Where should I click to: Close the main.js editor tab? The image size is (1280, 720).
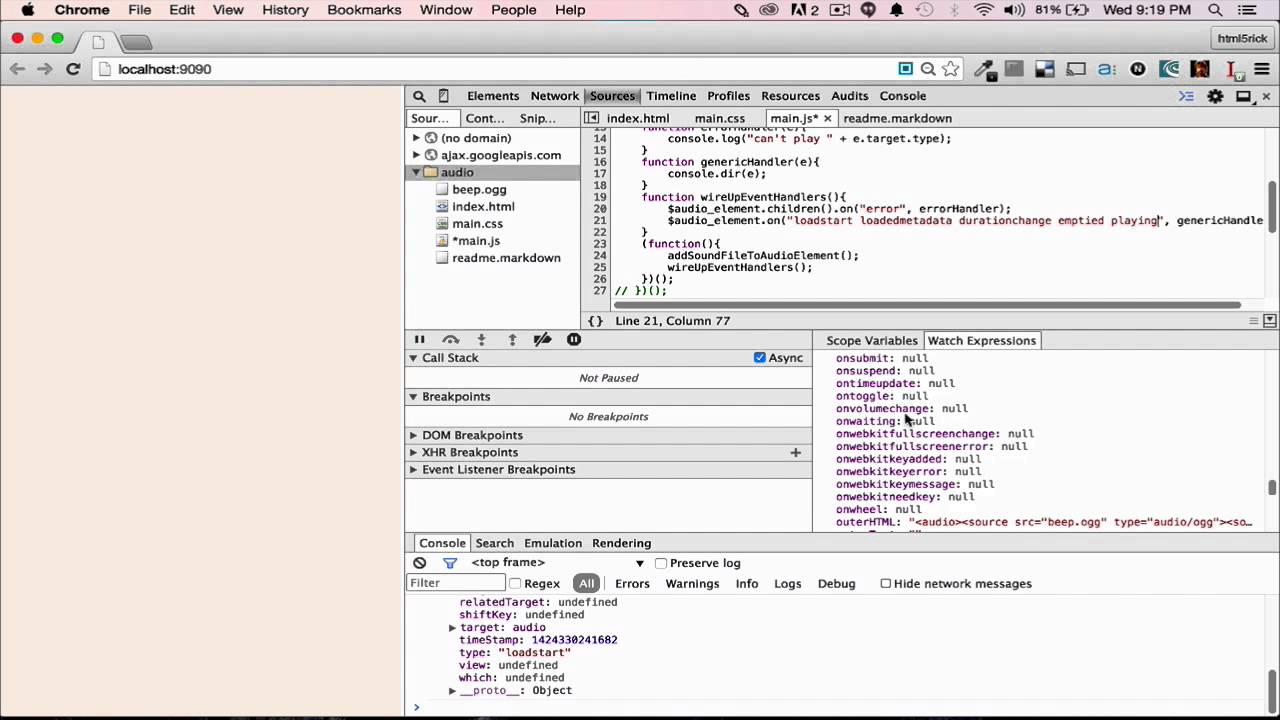click(x=827, y=118)
